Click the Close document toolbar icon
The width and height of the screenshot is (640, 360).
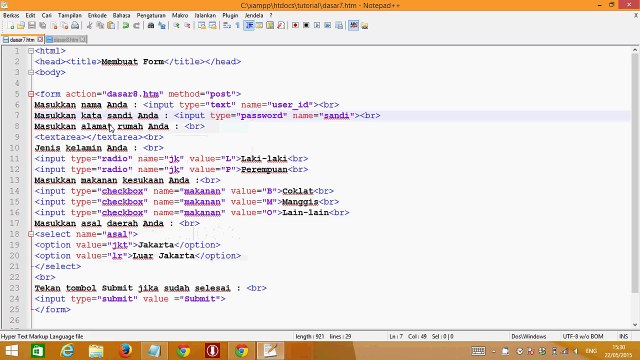(x=53, y=25)
